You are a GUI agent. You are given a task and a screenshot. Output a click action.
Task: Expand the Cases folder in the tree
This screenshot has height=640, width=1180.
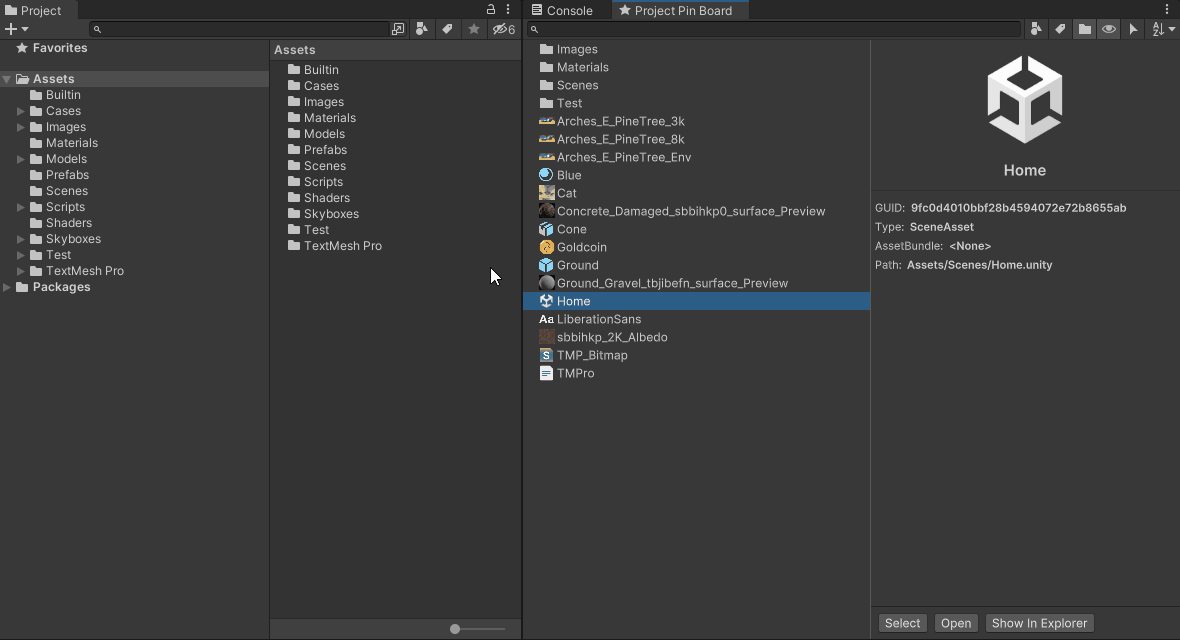click(21, 111)
